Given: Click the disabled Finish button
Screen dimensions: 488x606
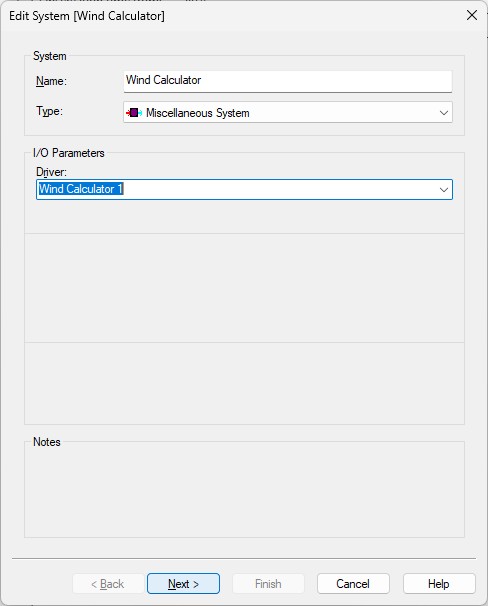Looking at the screenshot, I should (x=268, y=584).
